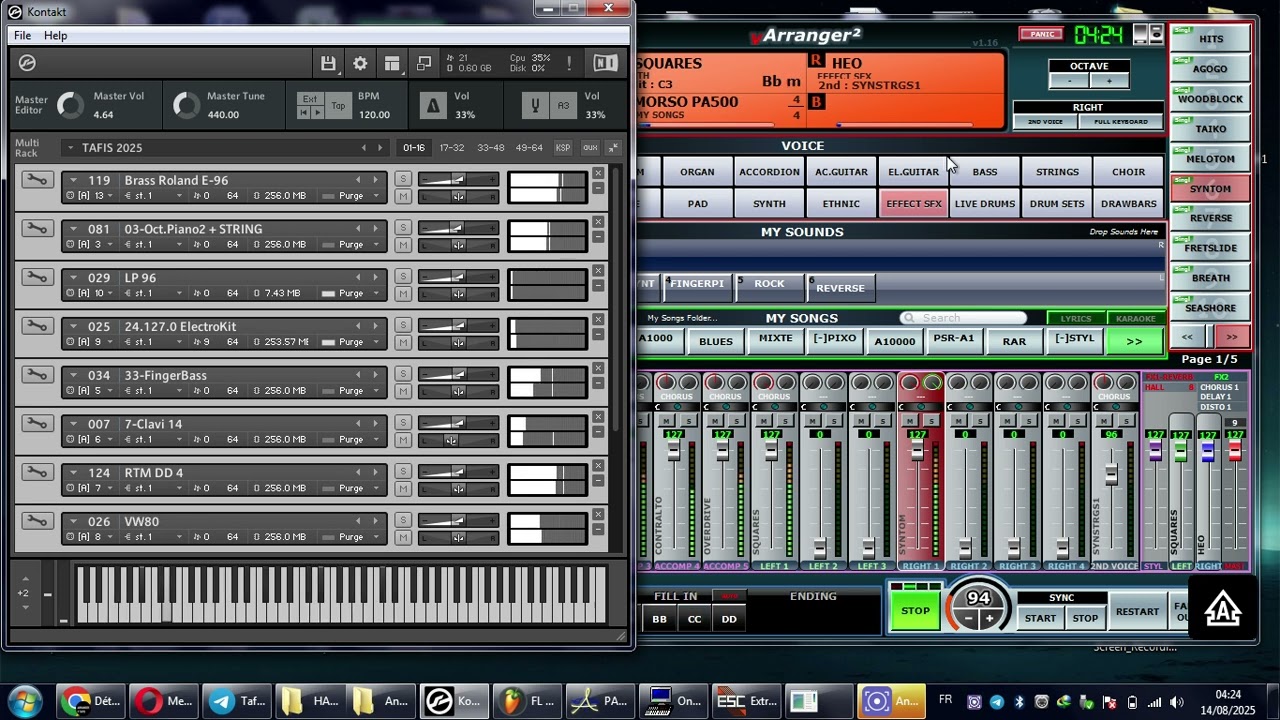
Task: Adjust volume slider of Brass Roland E-96
Action: tap(457, 180)
